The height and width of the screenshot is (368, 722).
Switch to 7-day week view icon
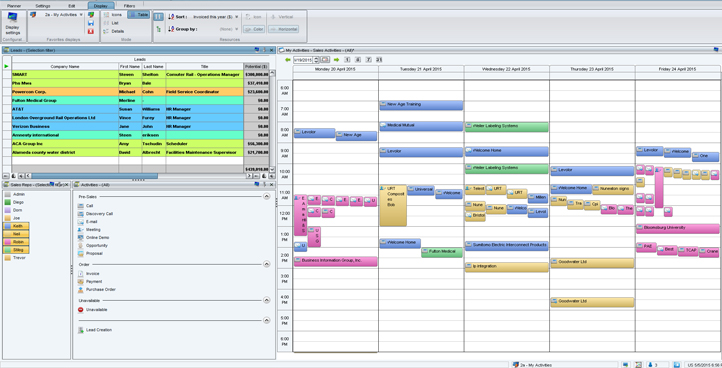click(368, 60)
